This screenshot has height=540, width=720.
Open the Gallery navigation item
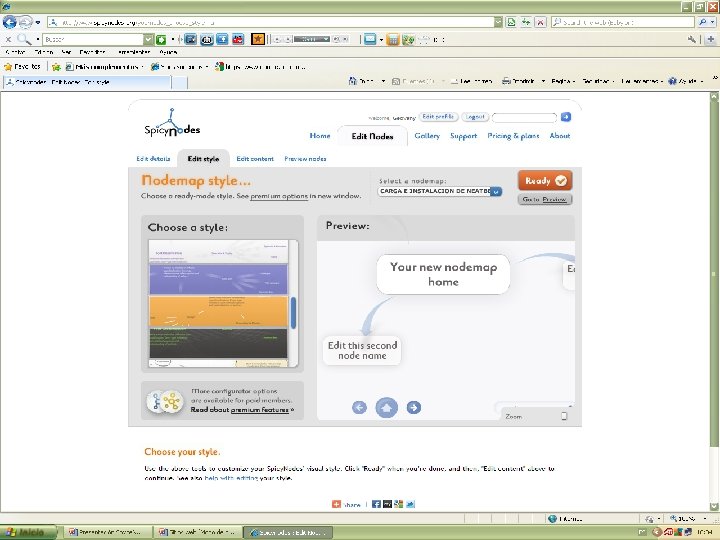(x=427, y=136)
